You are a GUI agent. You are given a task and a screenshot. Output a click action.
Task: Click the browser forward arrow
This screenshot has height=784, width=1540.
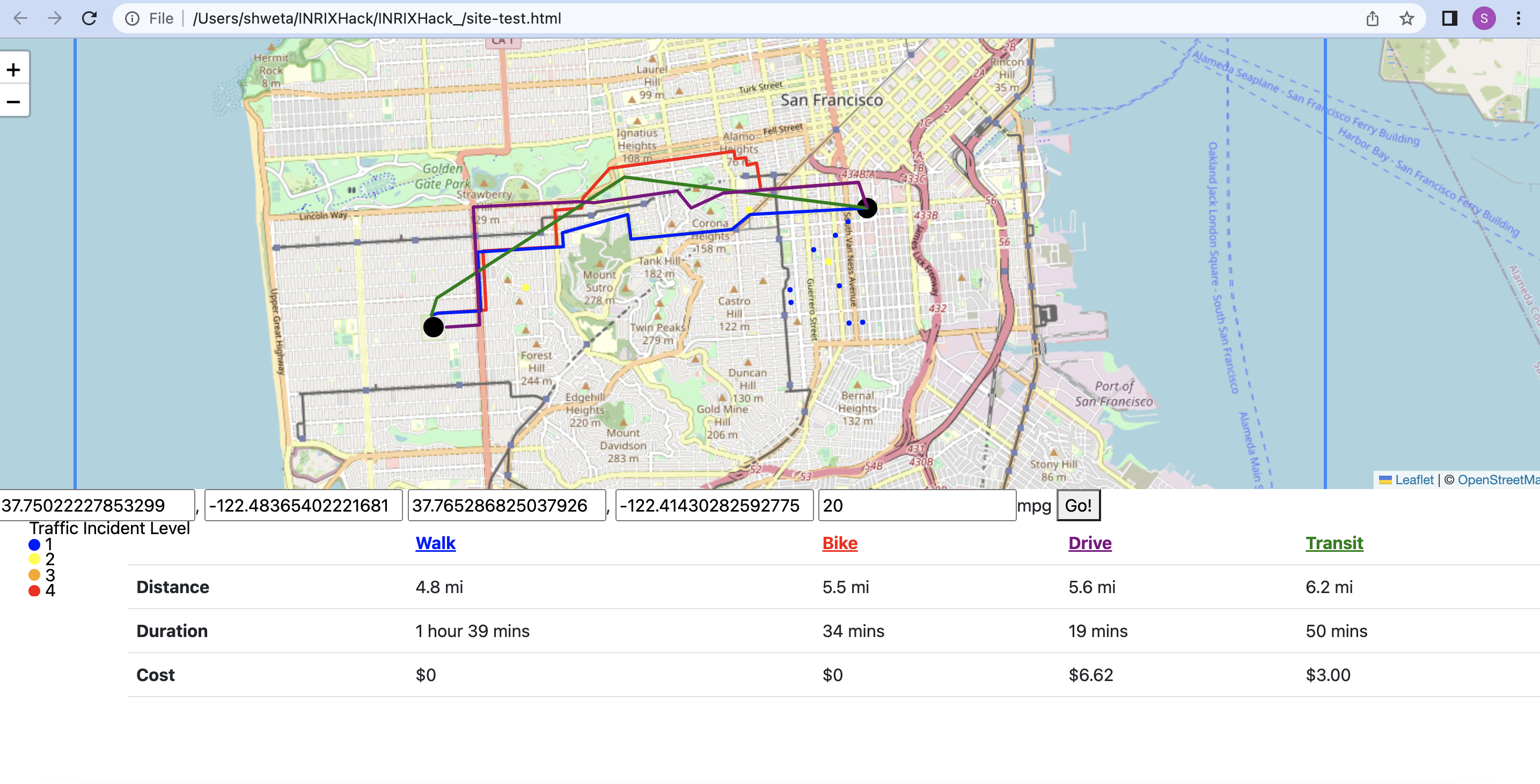point(54,19)
